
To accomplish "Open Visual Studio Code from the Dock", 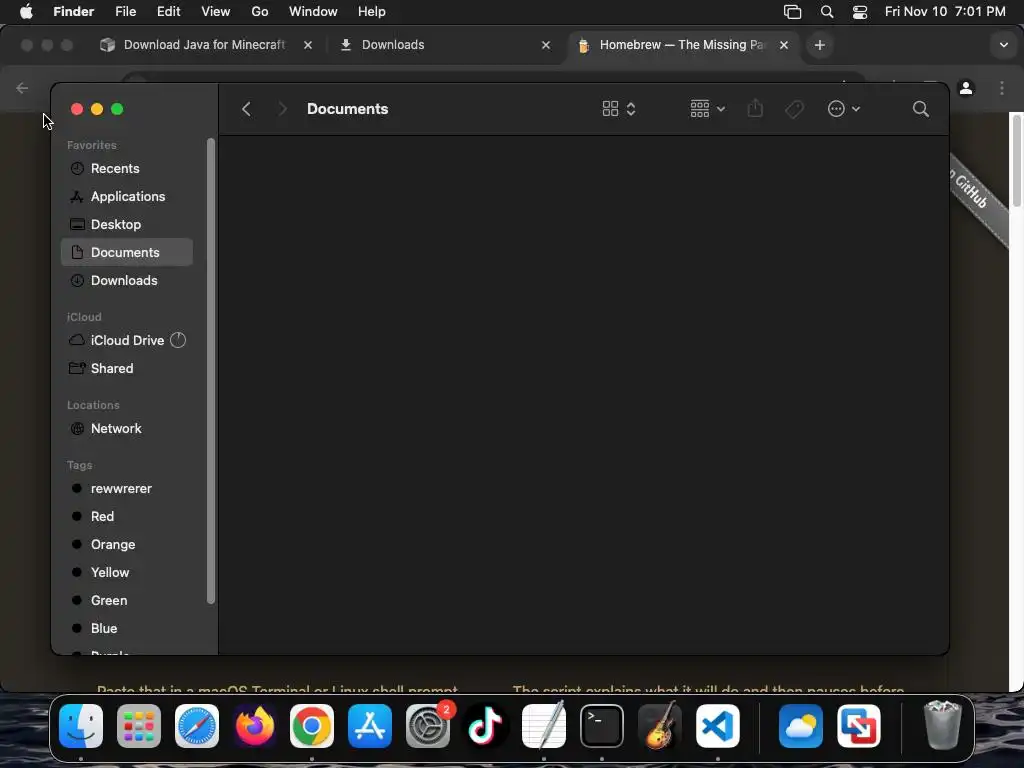I will [718, 726].
